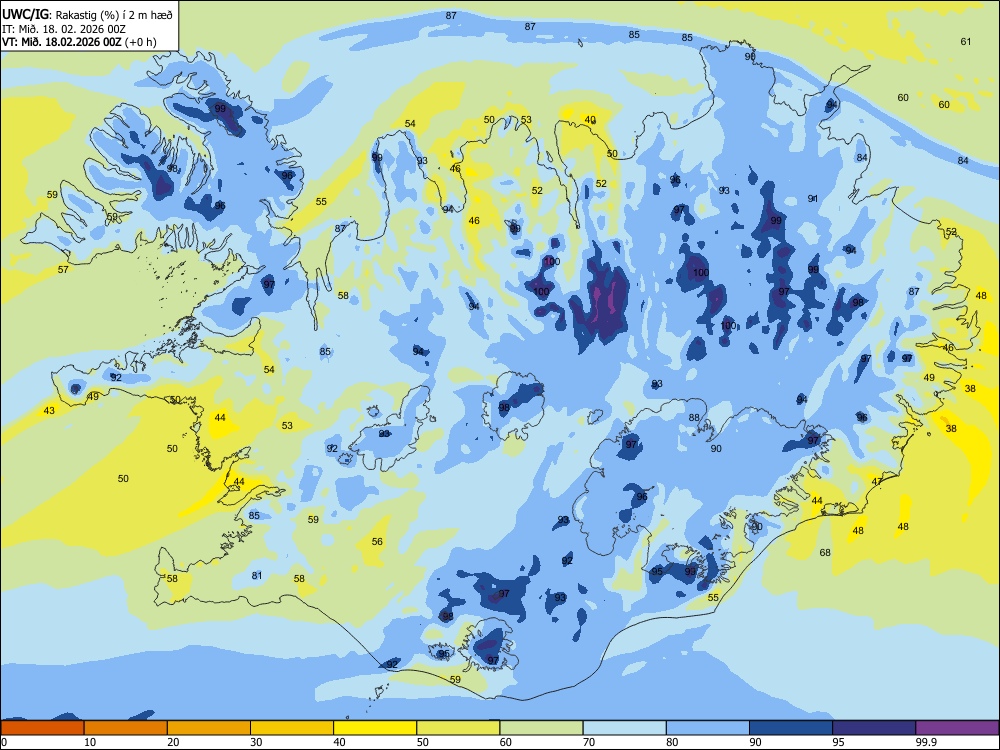
Task: Click the 30–40 gold legend swatch
Action: 292,728
